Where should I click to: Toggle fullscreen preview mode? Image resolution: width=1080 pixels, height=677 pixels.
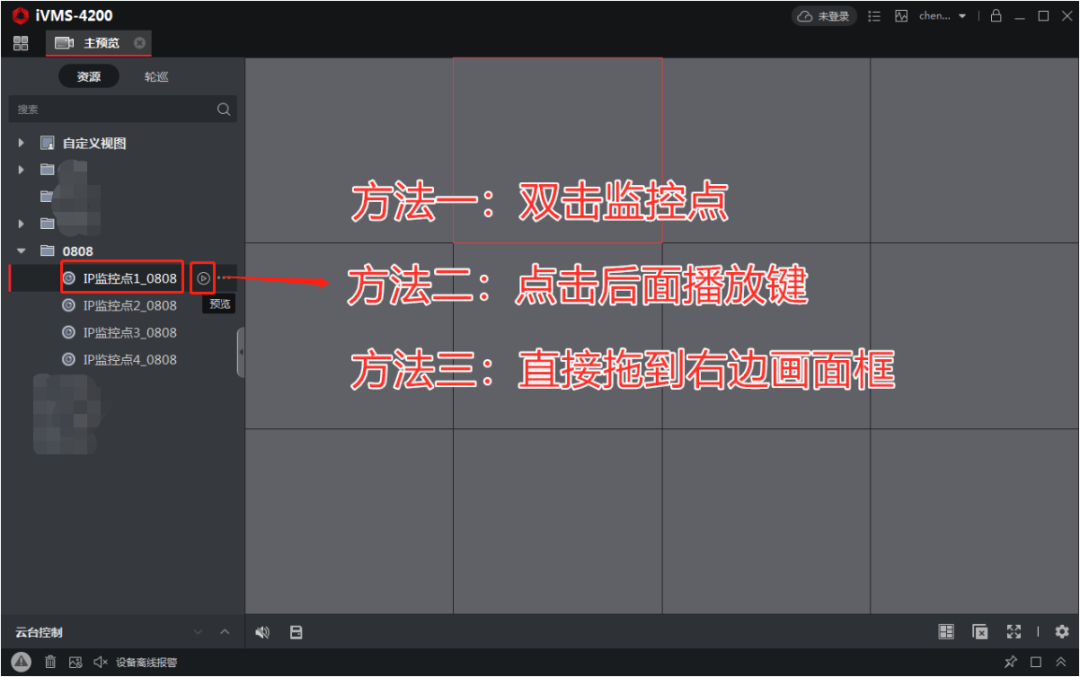tap(1013, 631)
